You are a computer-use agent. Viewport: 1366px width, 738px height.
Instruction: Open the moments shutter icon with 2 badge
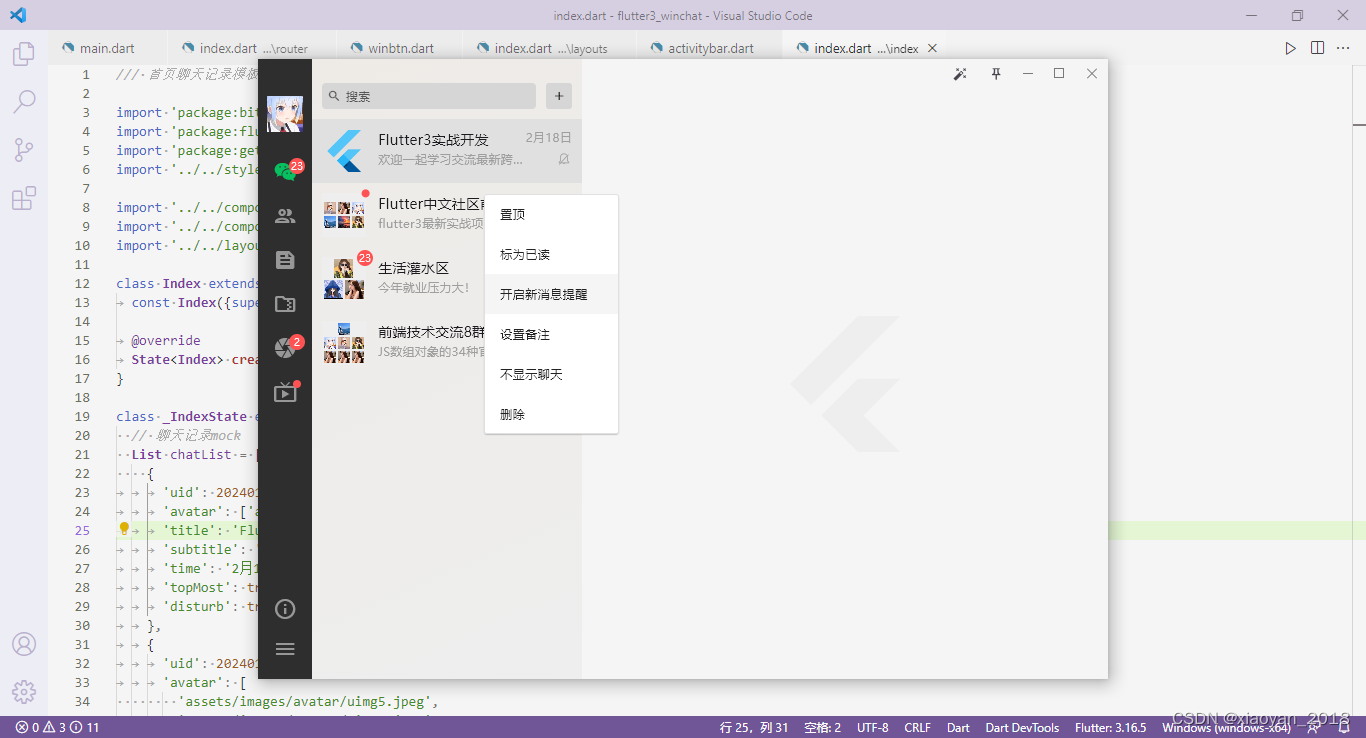[287, 347]
